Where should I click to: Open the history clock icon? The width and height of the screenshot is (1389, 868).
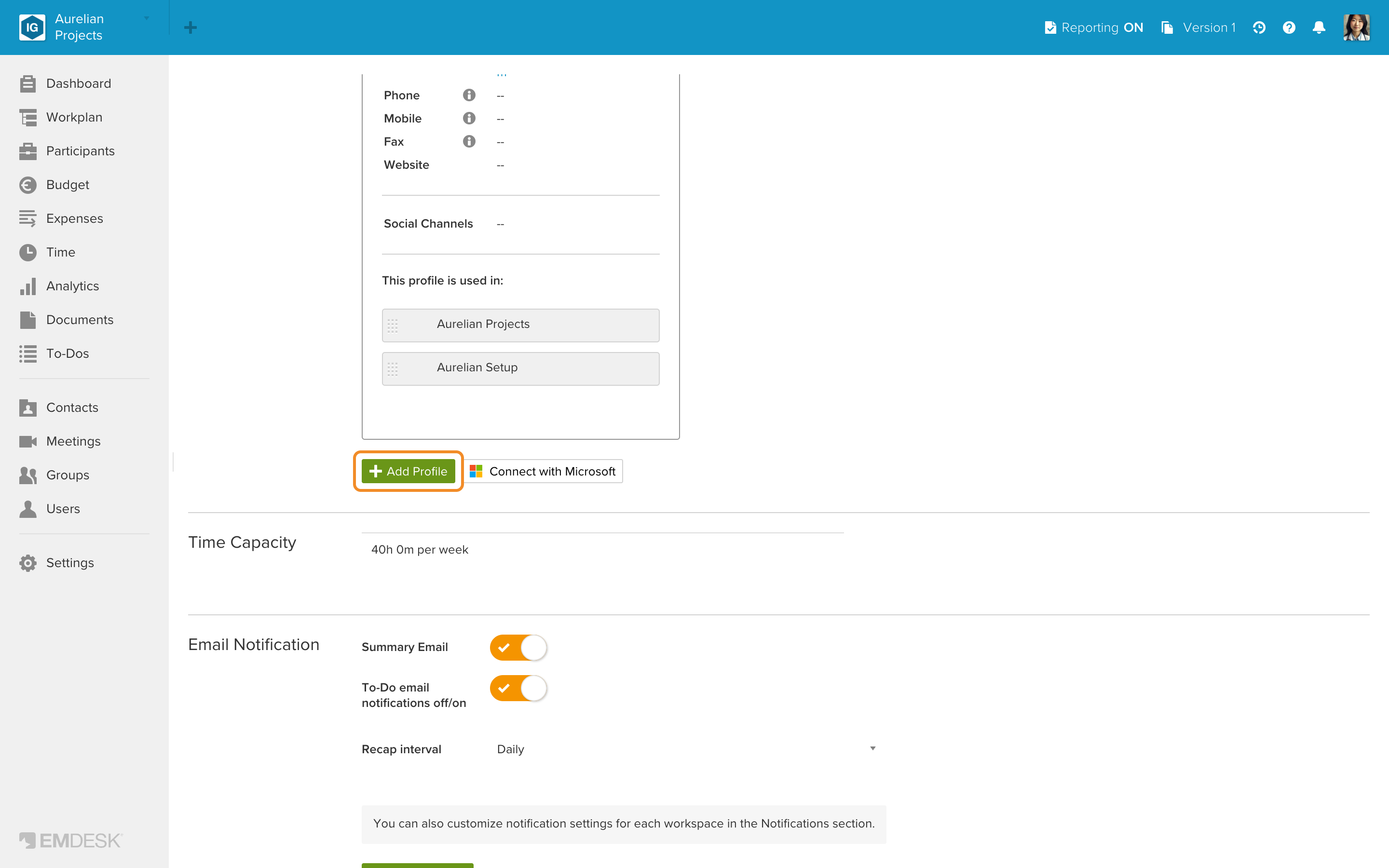coord(1259,27)
